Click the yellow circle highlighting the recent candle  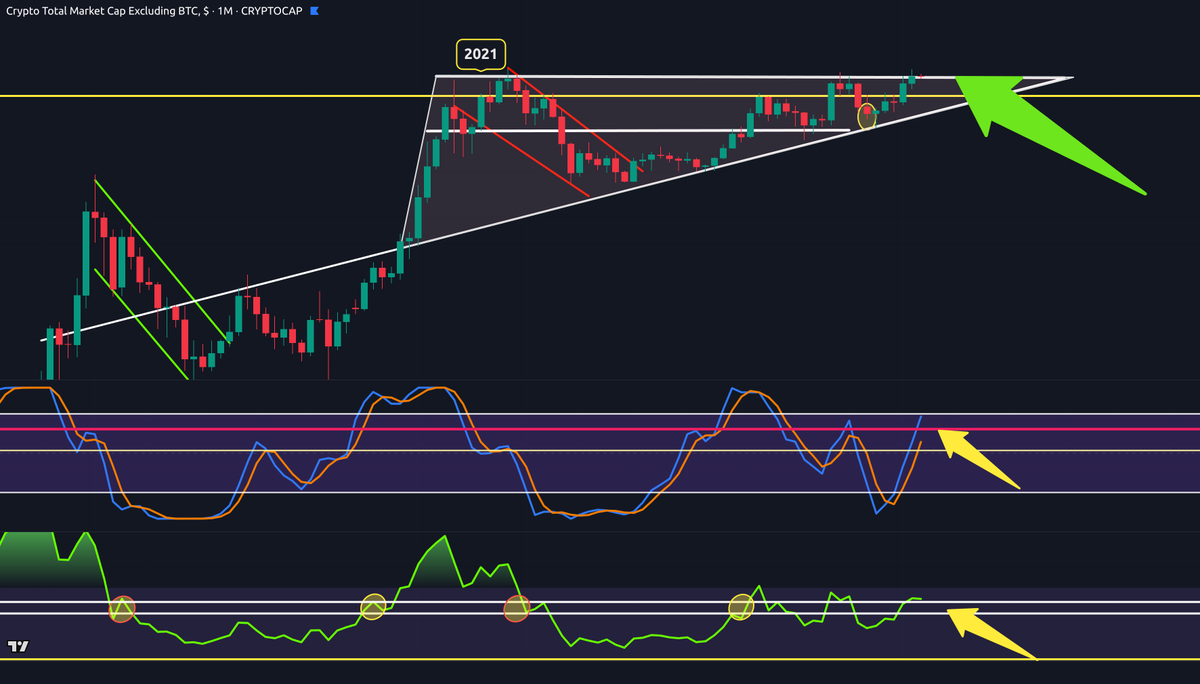pos(865,118)
